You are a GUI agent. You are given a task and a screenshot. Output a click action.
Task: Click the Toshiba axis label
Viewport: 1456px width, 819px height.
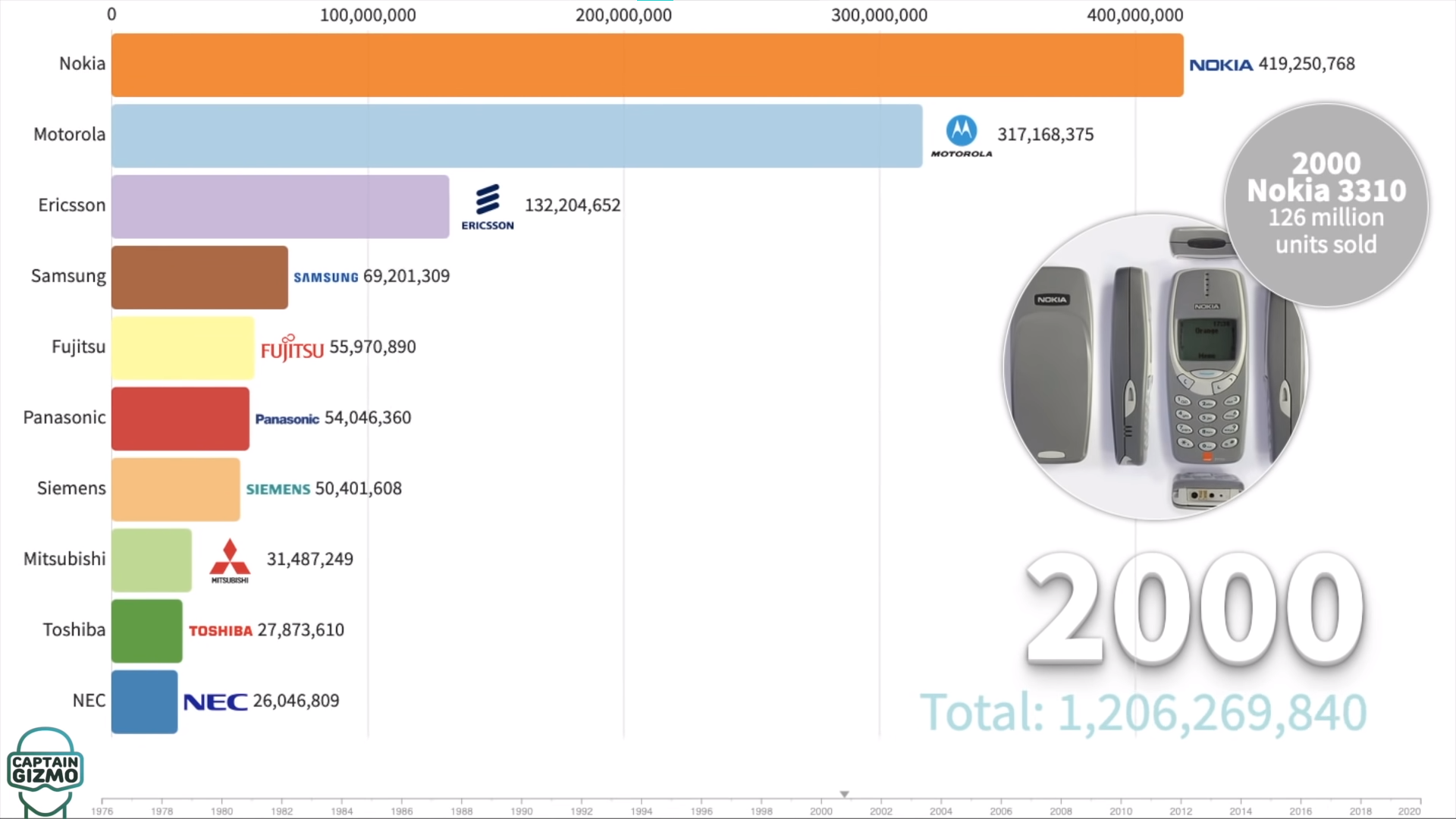[74, 630]
